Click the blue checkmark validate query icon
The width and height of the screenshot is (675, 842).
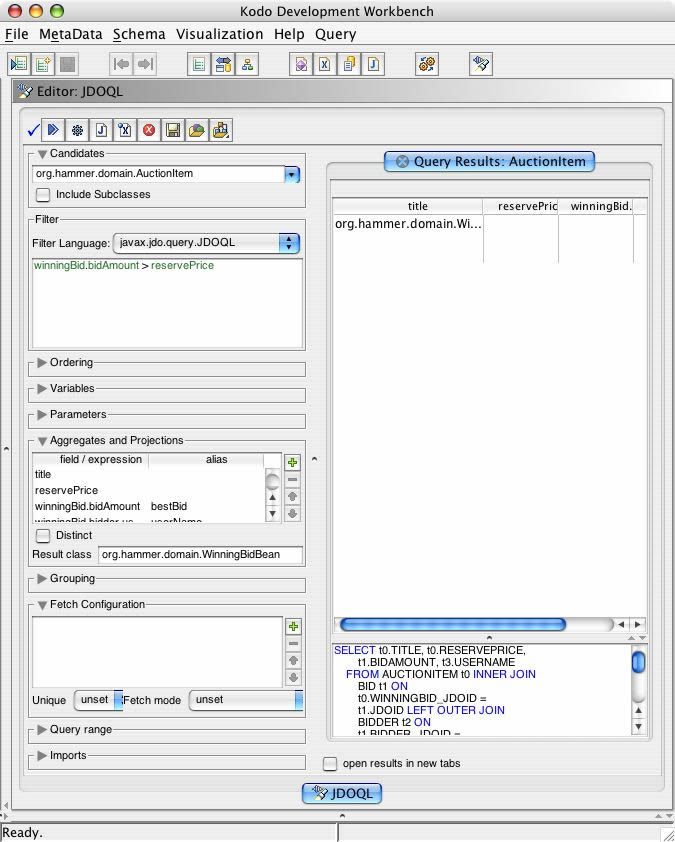[x=33, y=130]
